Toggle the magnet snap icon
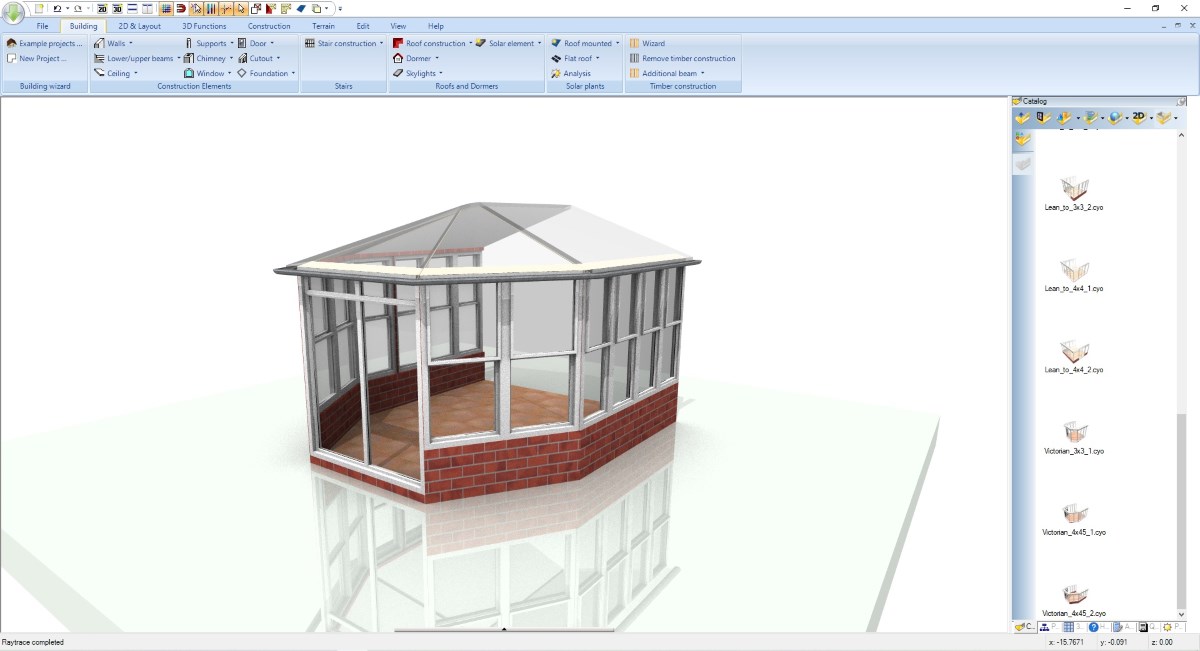This screenshot has height=651, width=1200. point(181,8)
